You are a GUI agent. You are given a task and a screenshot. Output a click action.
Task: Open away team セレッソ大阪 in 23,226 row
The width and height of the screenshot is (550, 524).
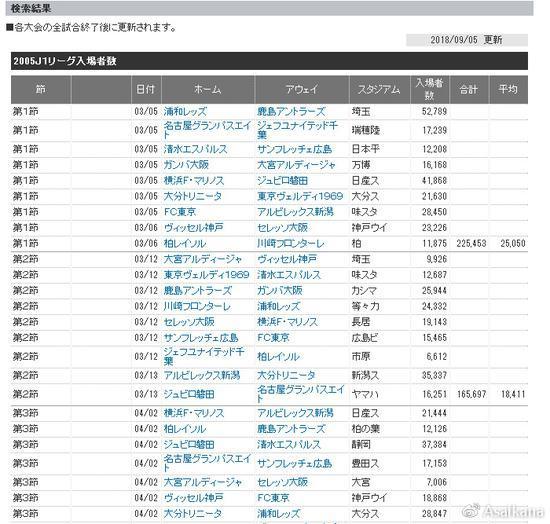(282, 228)
